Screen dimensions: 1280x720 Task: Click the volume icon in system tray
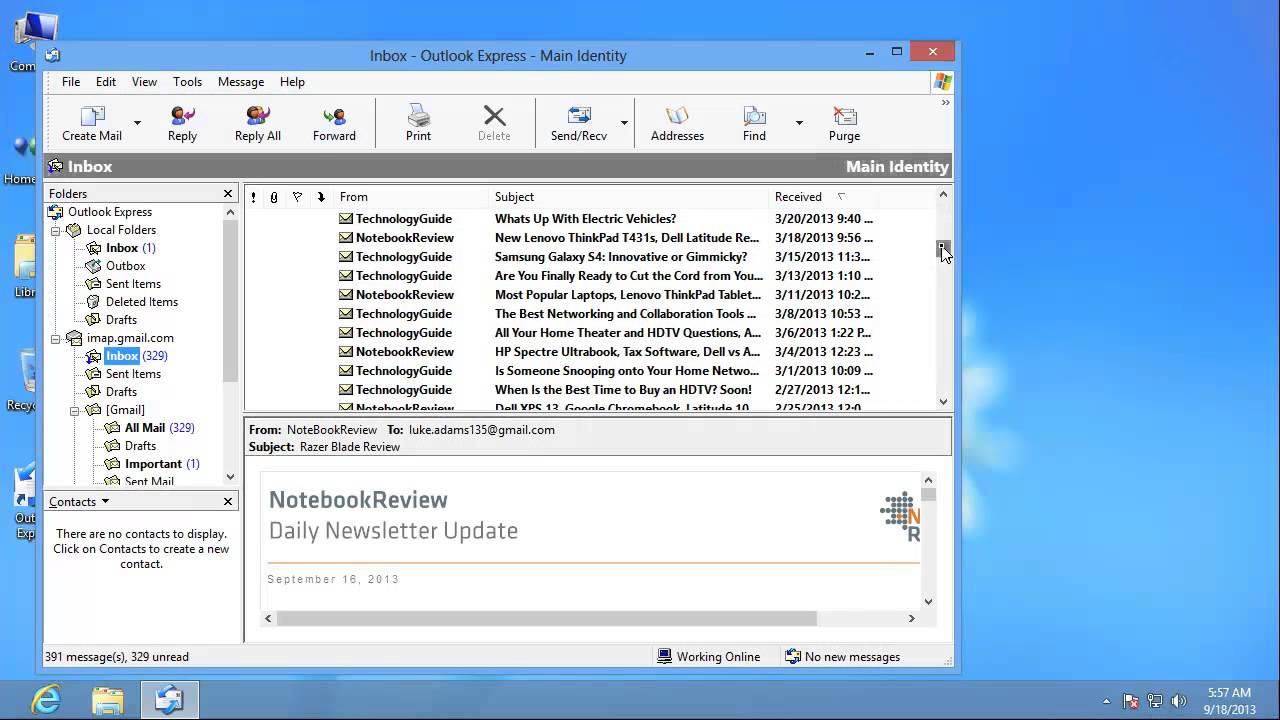coord(1178,701)
